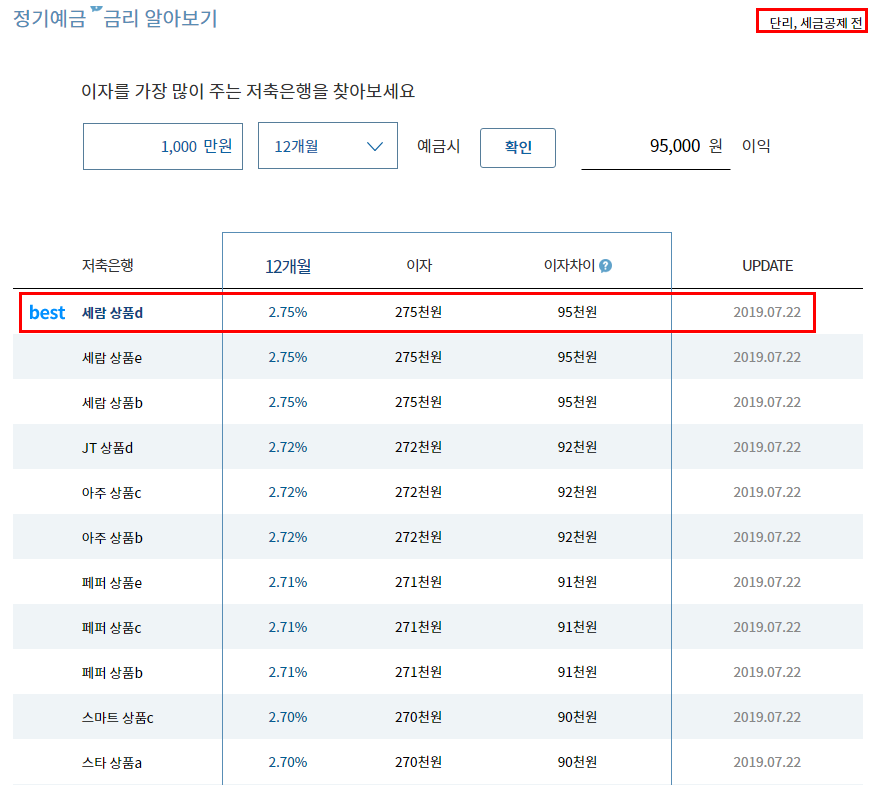Click 271천원 interest for 페퍼 상품e
Image resolution: width=869 pixels, height=785 pixels.
tap(418, 582)
